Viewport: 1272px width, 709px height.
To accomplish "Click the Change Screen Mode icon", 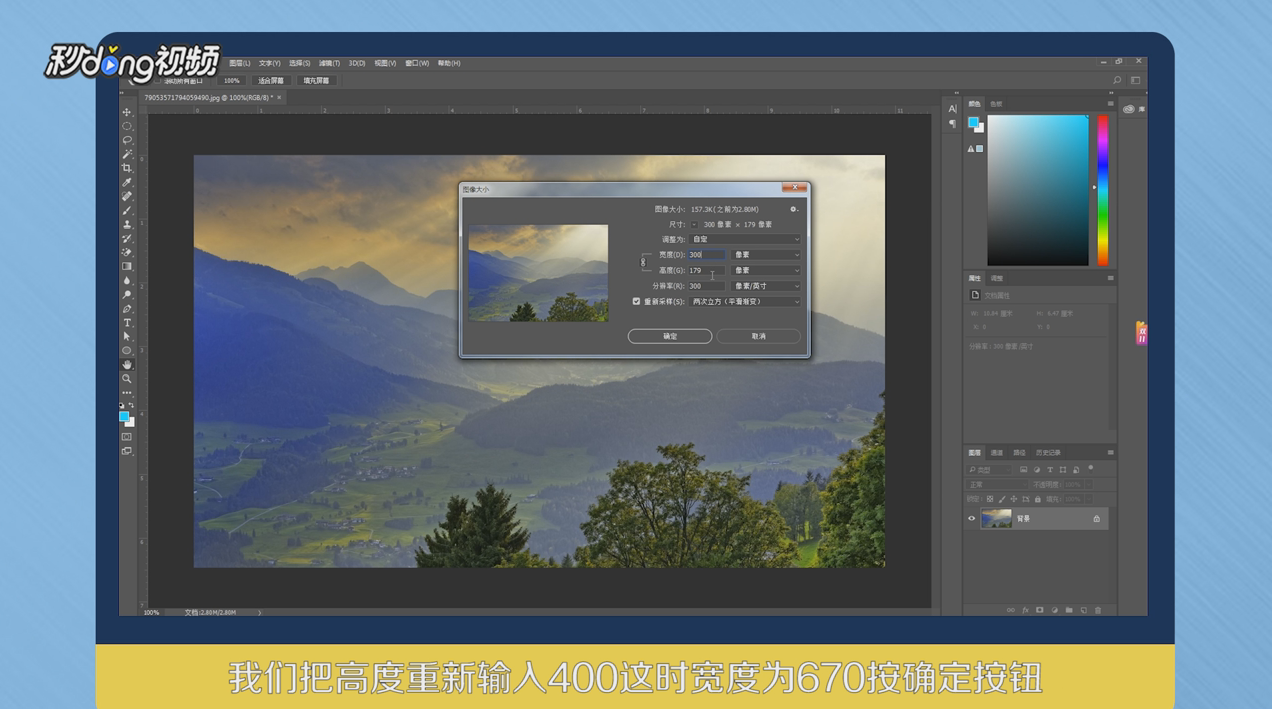I will point(127,451).
